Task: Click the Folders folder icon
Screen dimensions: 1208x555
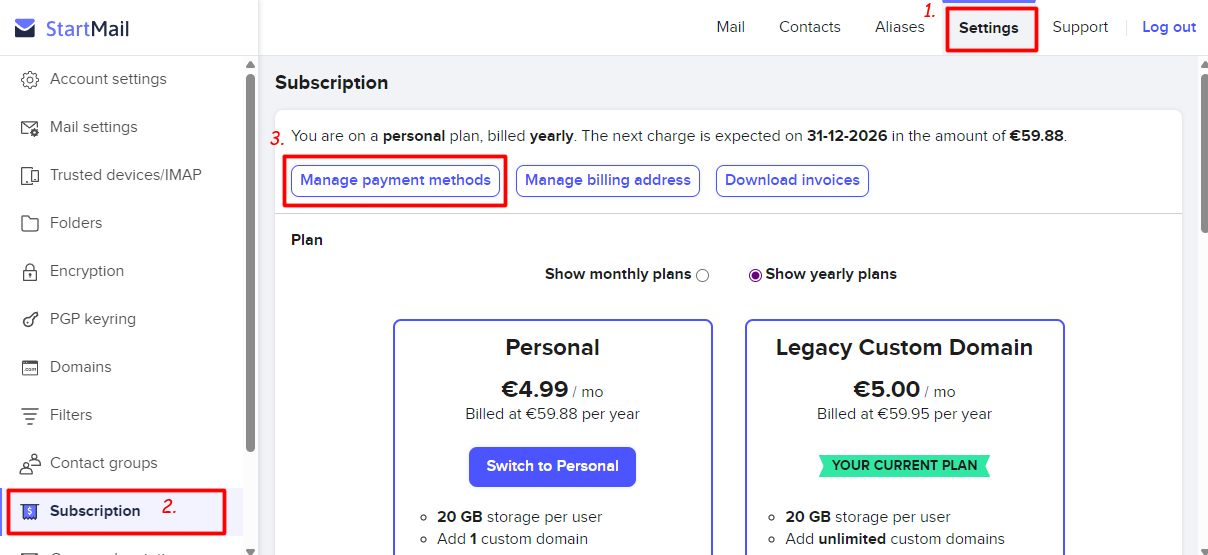Action: coord(30,223)
